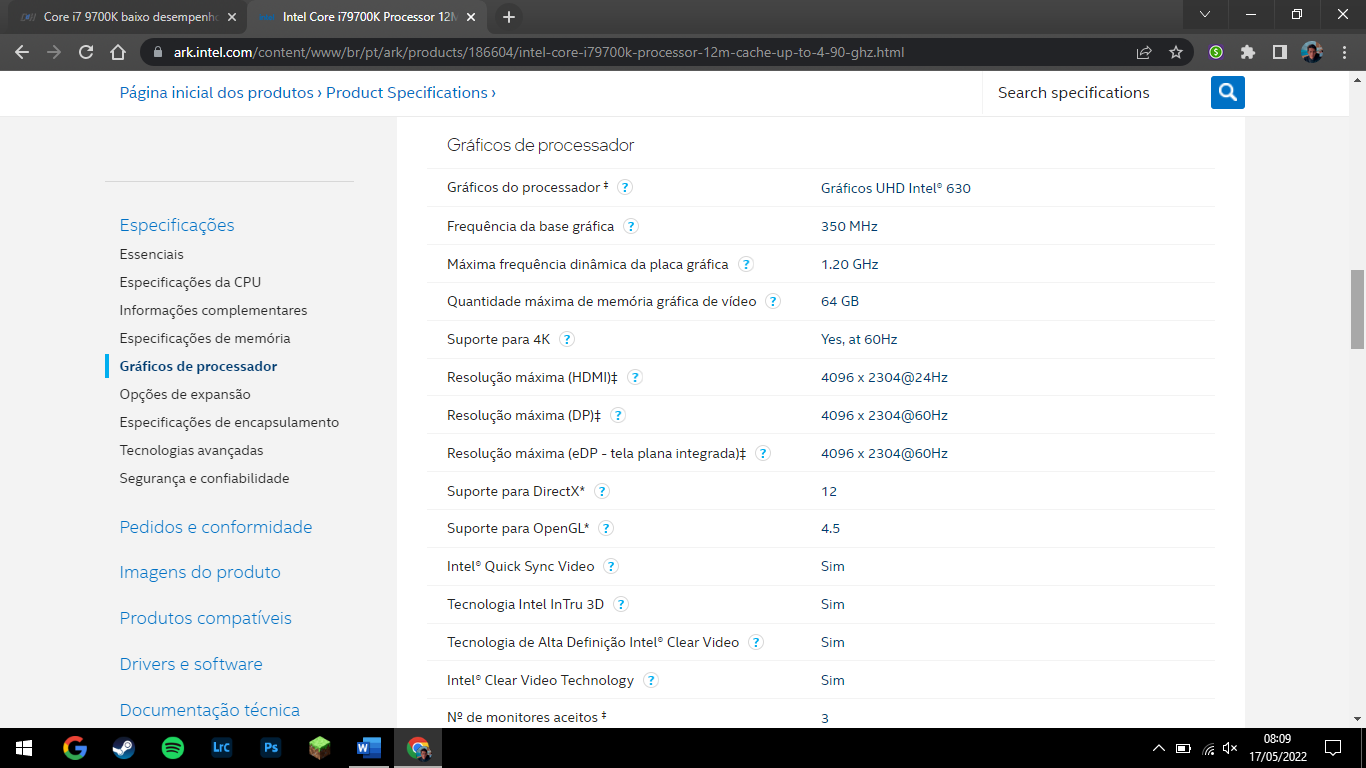Open help for Quantidade máxima de memória gráfica
The height and width of the screenshot is (768, 1366).
pos(773,301)
